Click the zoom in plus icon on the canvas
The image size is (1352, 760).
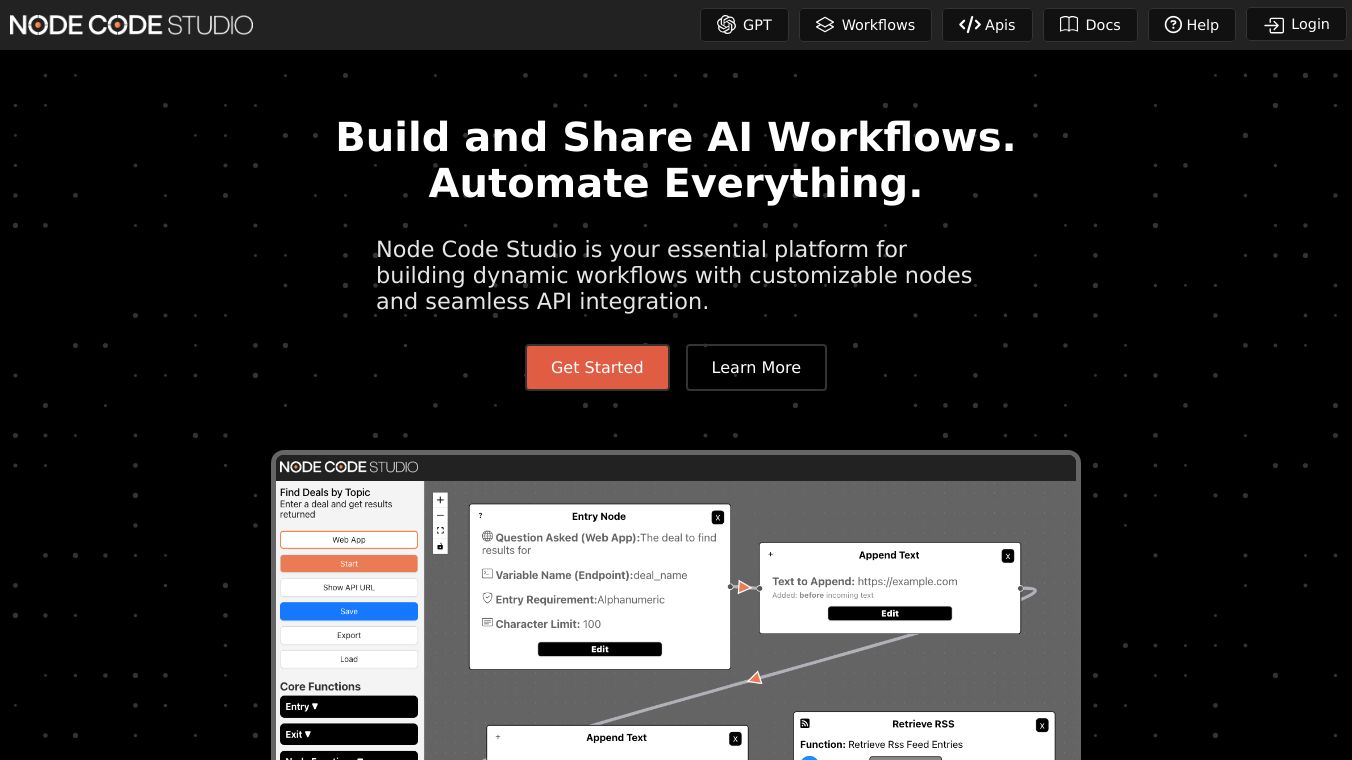point(440,499)
